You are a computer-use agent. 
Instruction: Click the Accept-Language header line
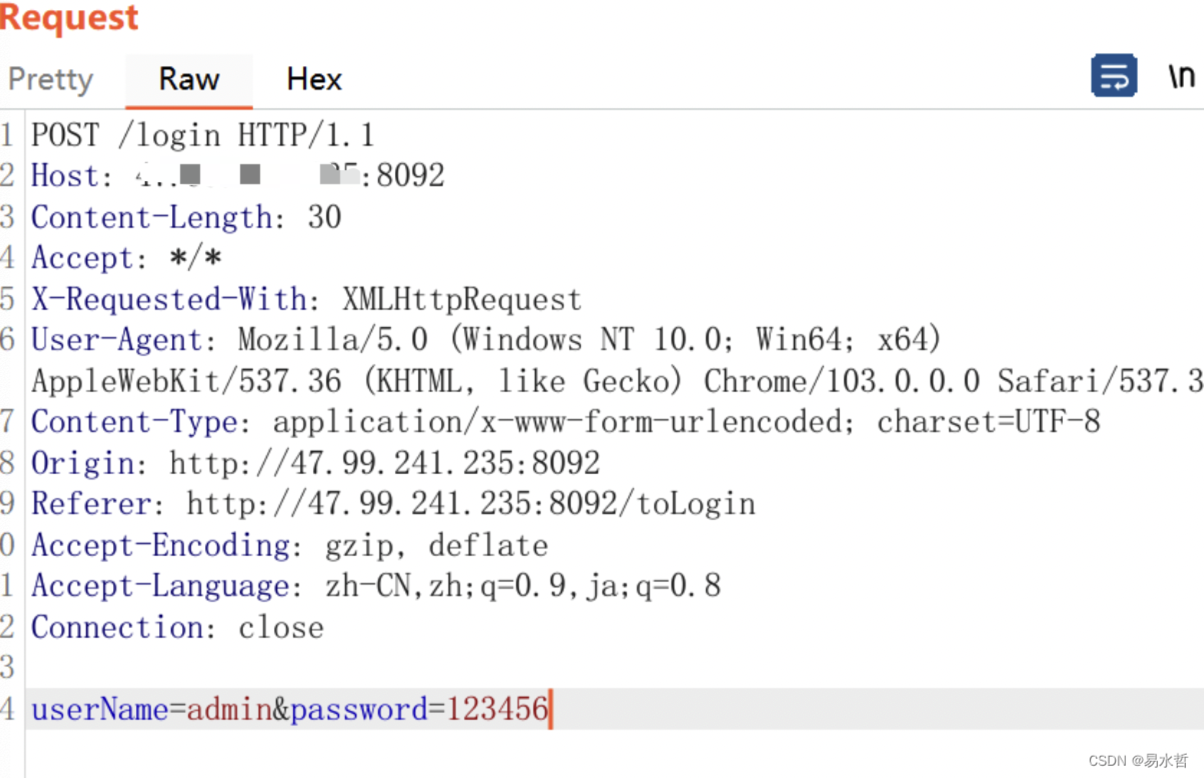(x=376, y=586)
